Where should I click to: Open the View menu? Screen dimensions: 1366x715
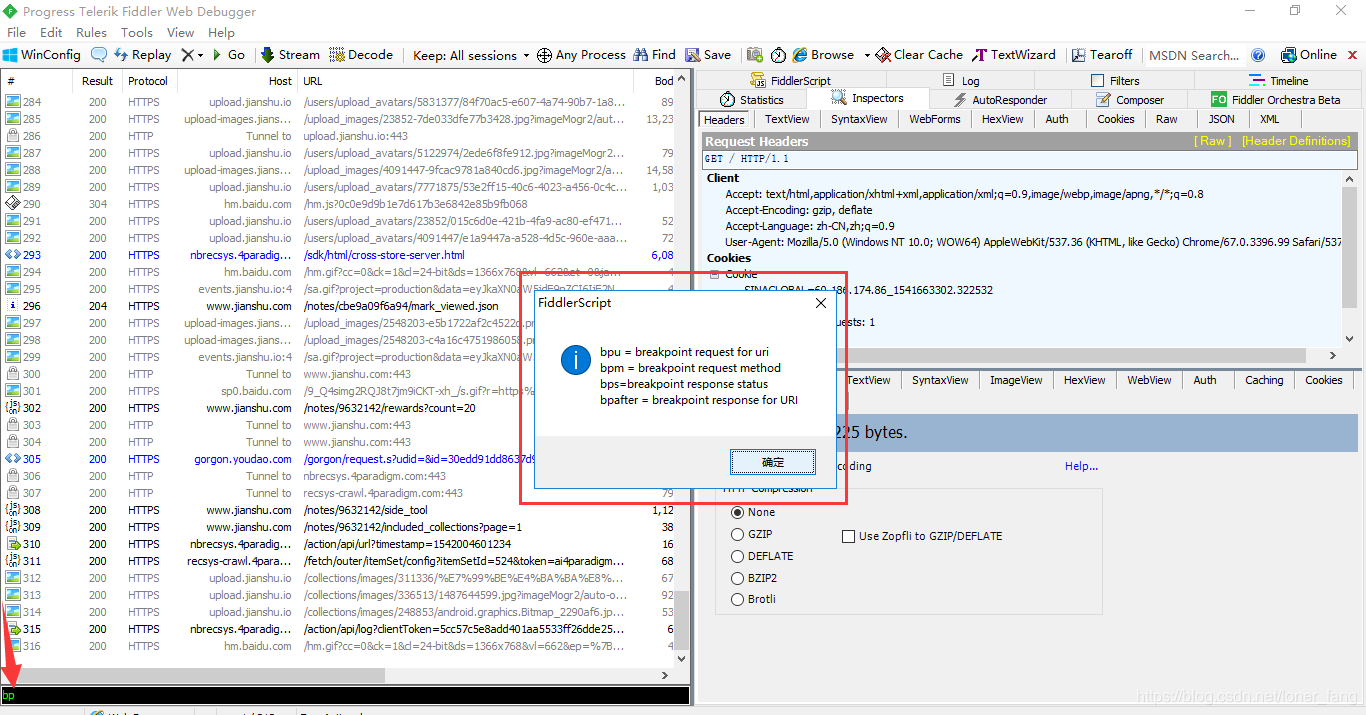click(x=180, y=32)
